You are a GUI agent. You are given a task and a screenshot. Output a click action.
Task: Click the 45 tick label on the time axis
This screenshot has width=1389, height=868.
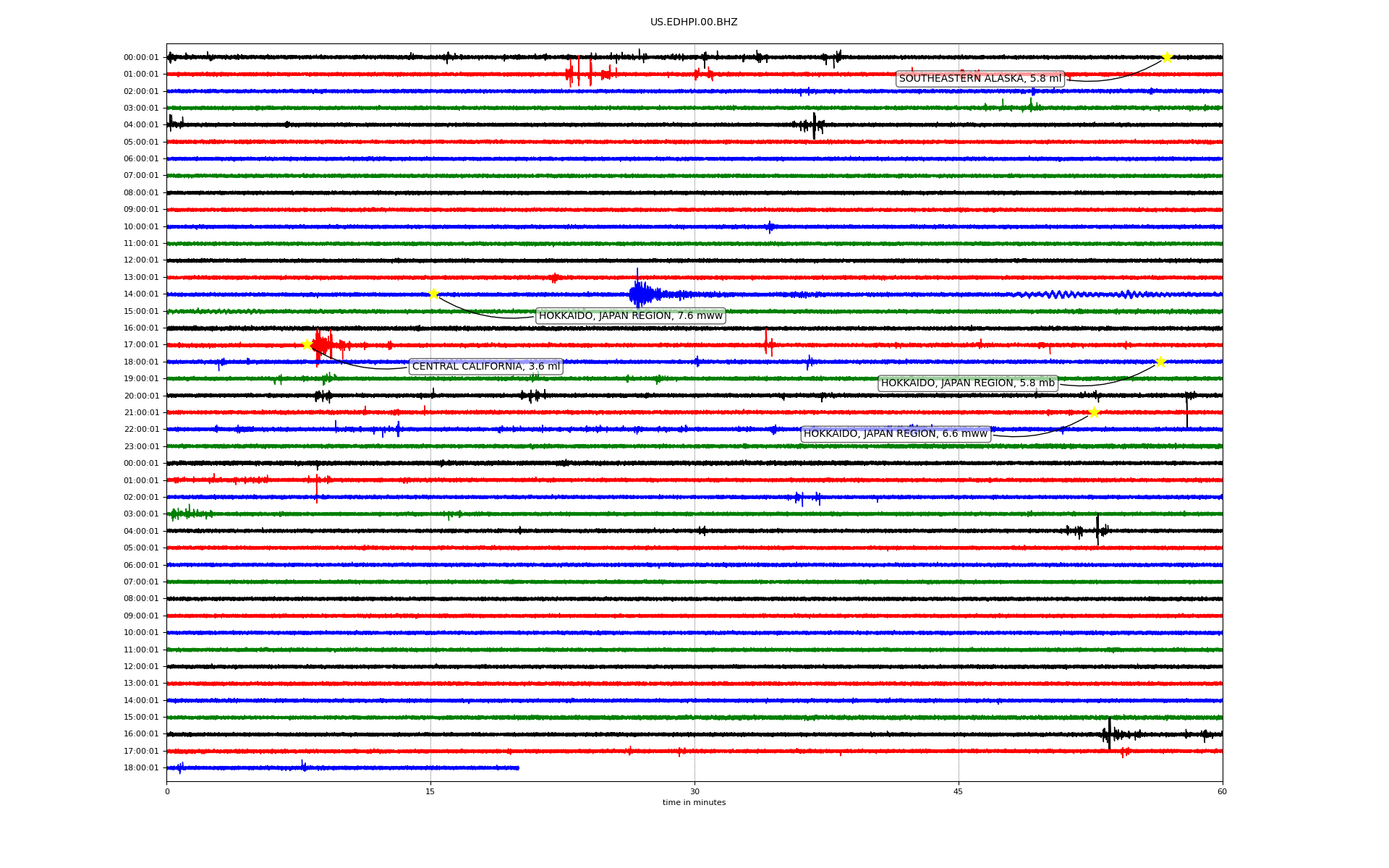pyautogui.click(x=959, y=791)
